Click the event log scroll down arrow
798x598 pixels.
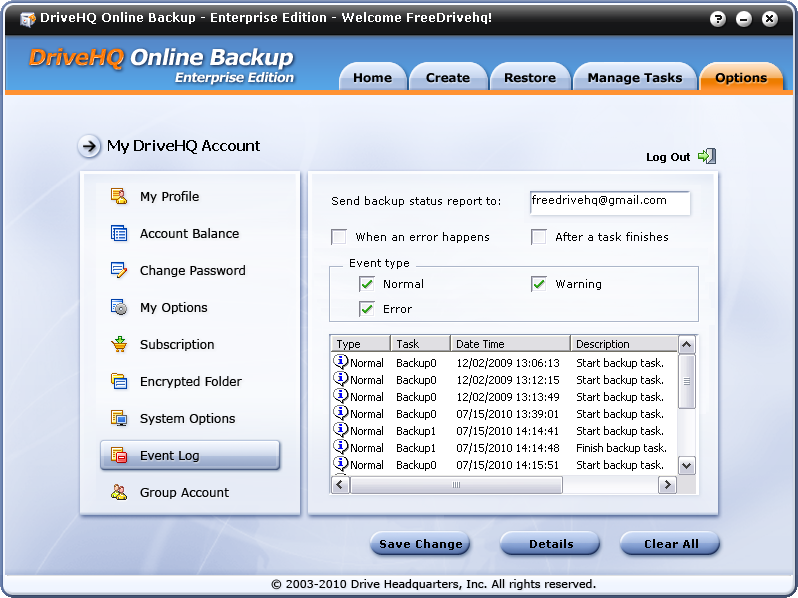coord(686,465)
